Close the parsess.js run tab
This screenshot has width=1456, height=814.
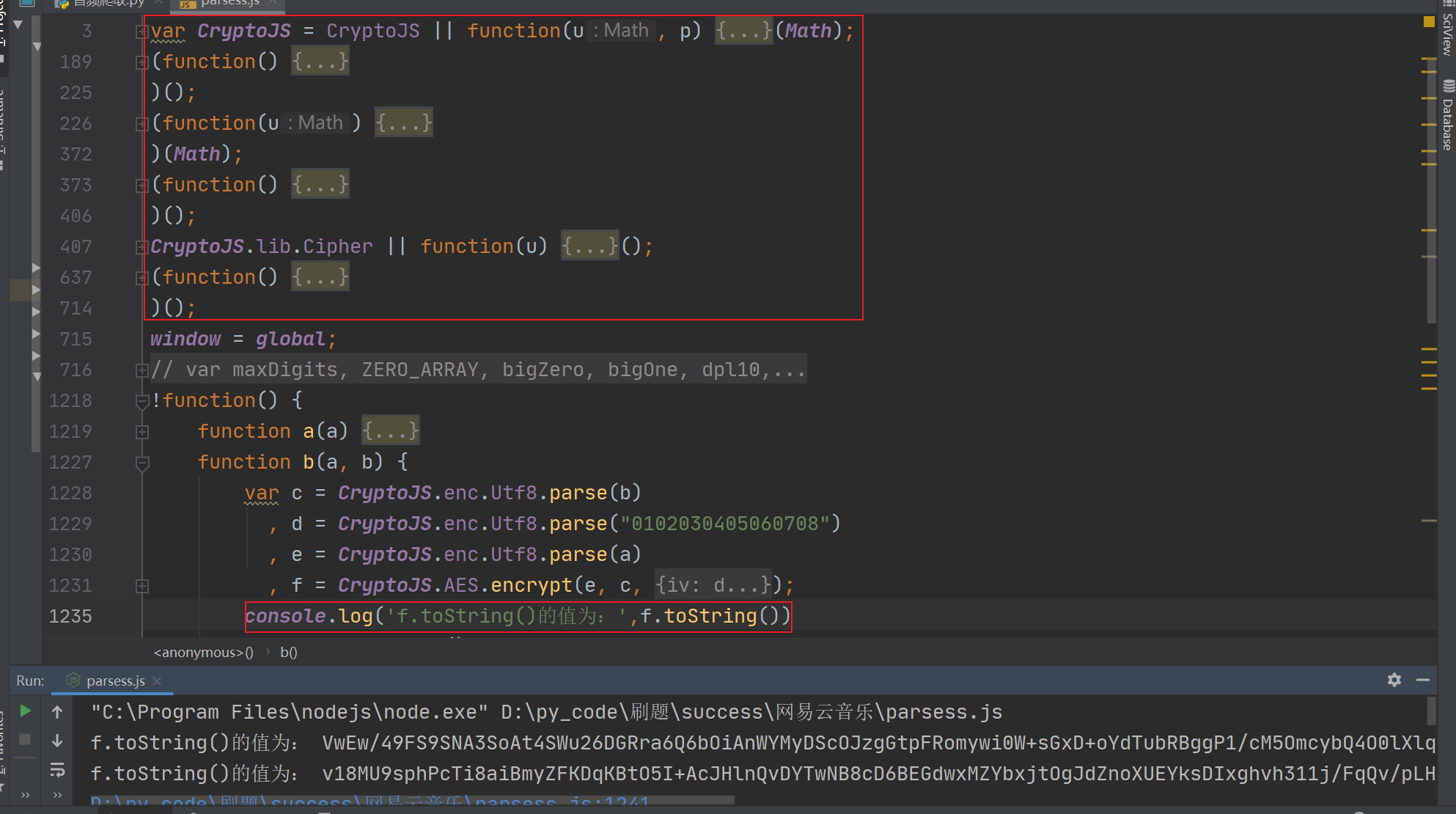tap(157, 681)
